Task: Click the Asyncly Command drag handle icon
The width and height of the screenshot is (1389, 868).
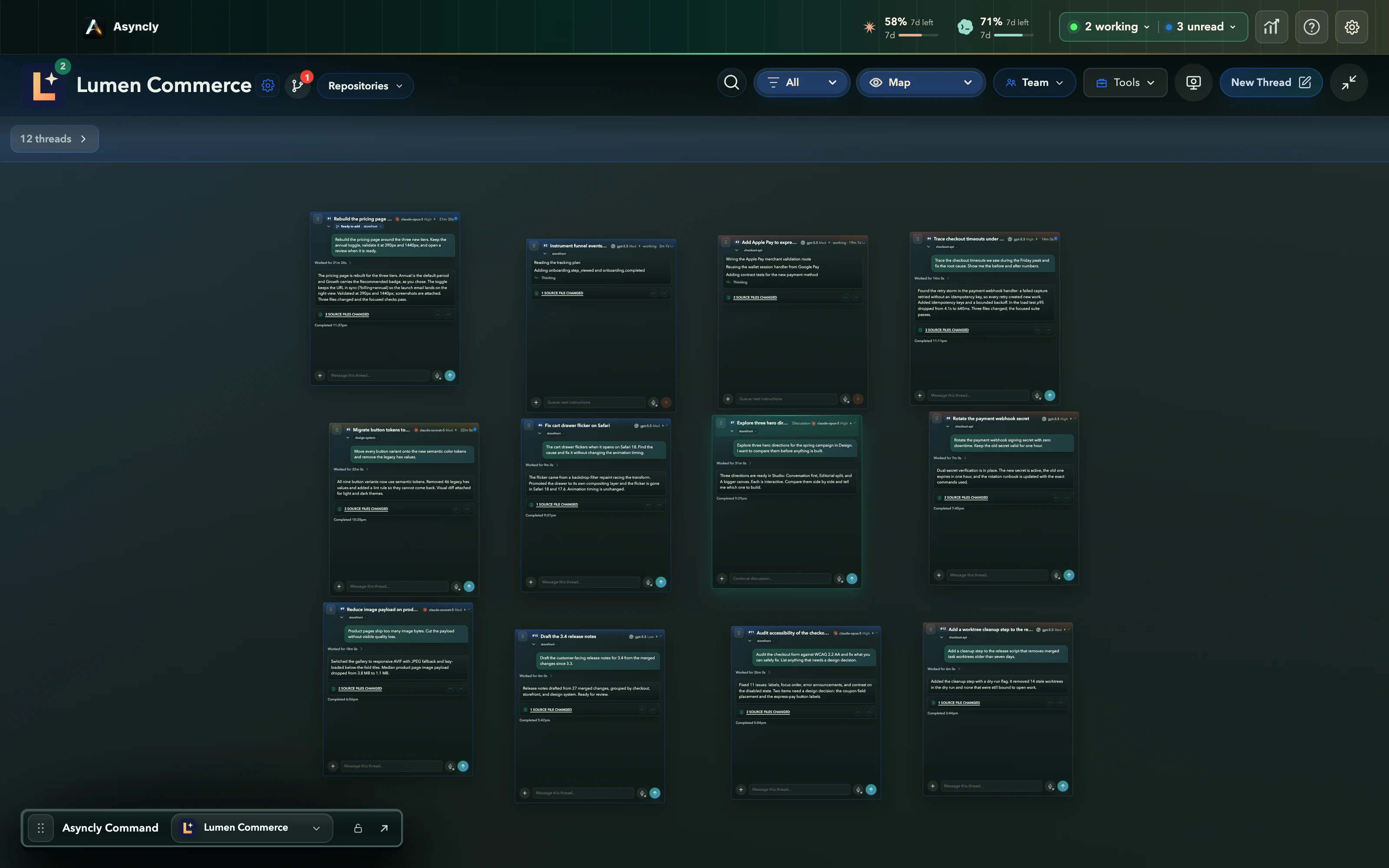Action: click(x=41, y=828)
